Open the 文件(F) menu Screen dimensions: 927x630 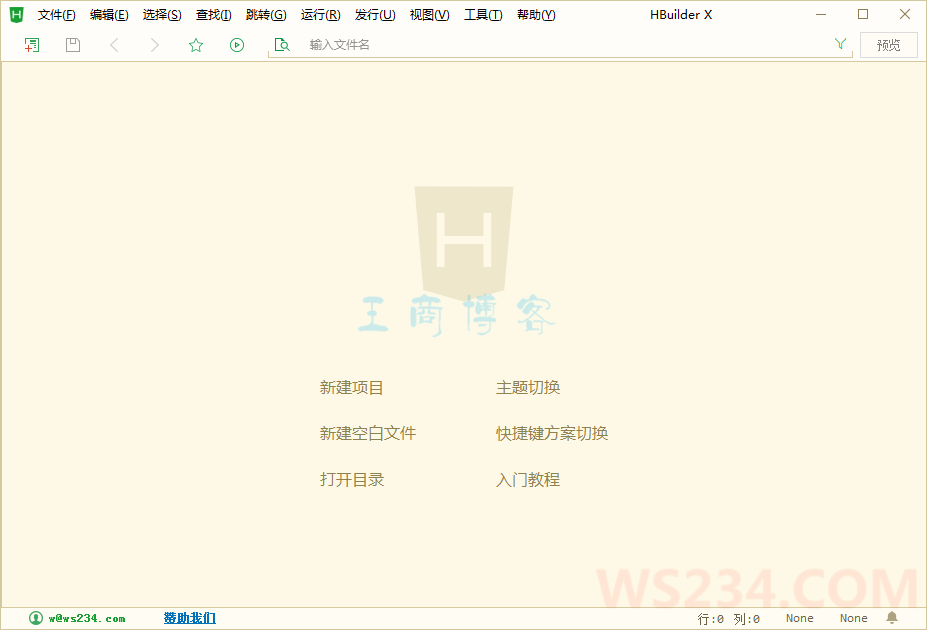[57, 15]
